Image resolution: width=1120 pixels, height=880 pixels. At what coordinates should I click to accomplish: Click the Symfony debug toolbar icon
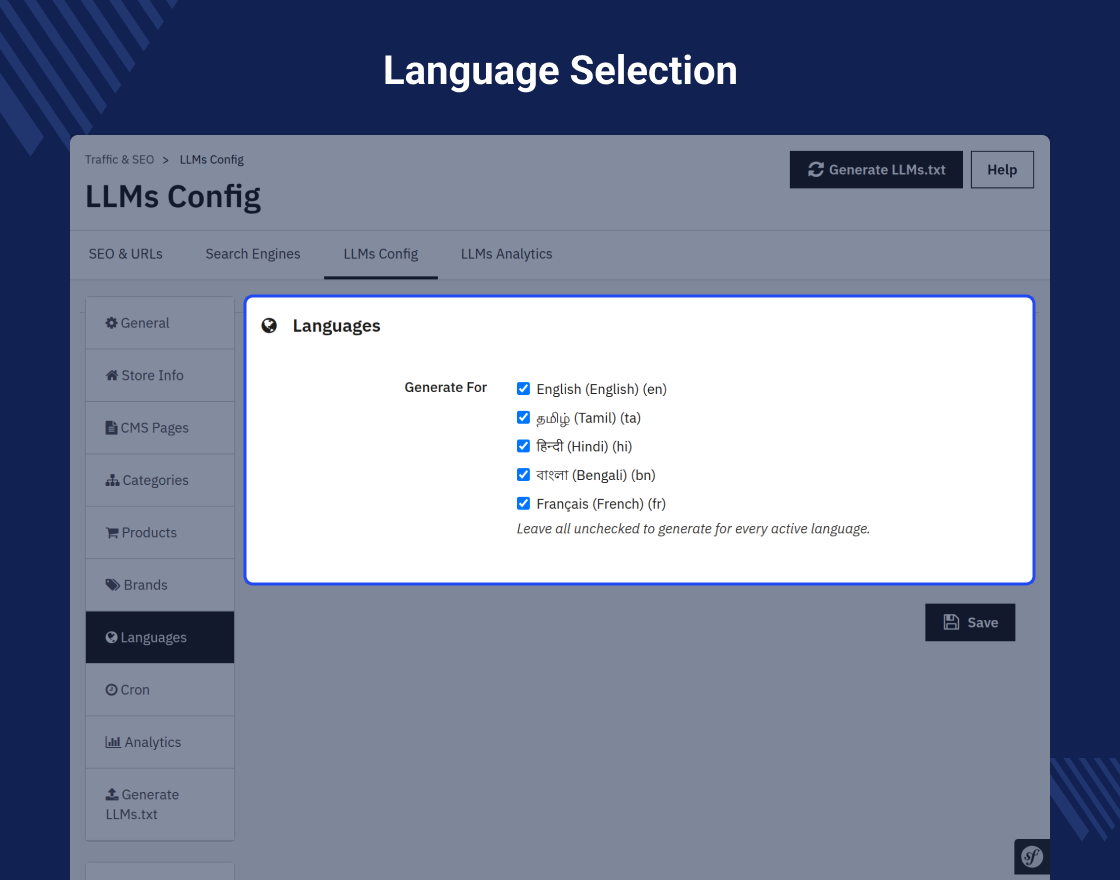point(1031,856)
